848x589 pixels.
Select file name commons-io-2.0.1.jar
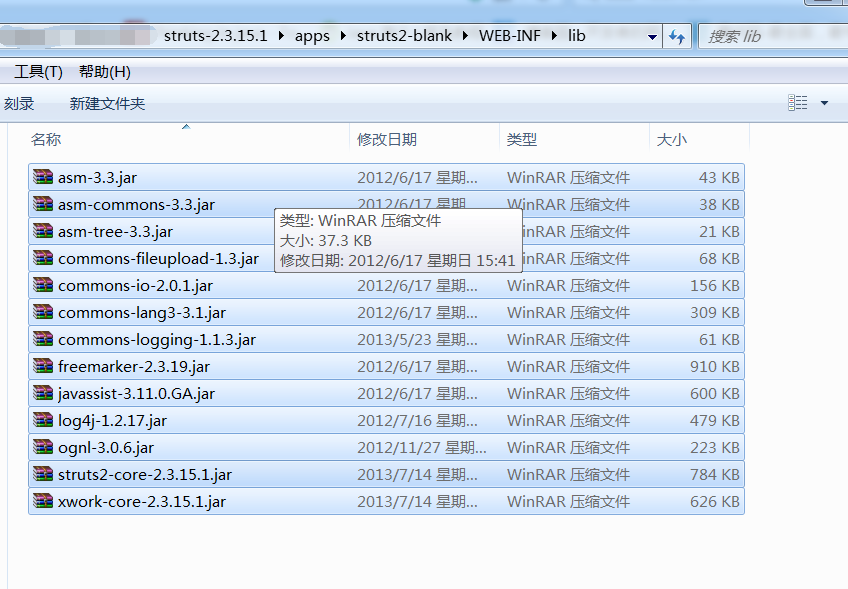135,286
